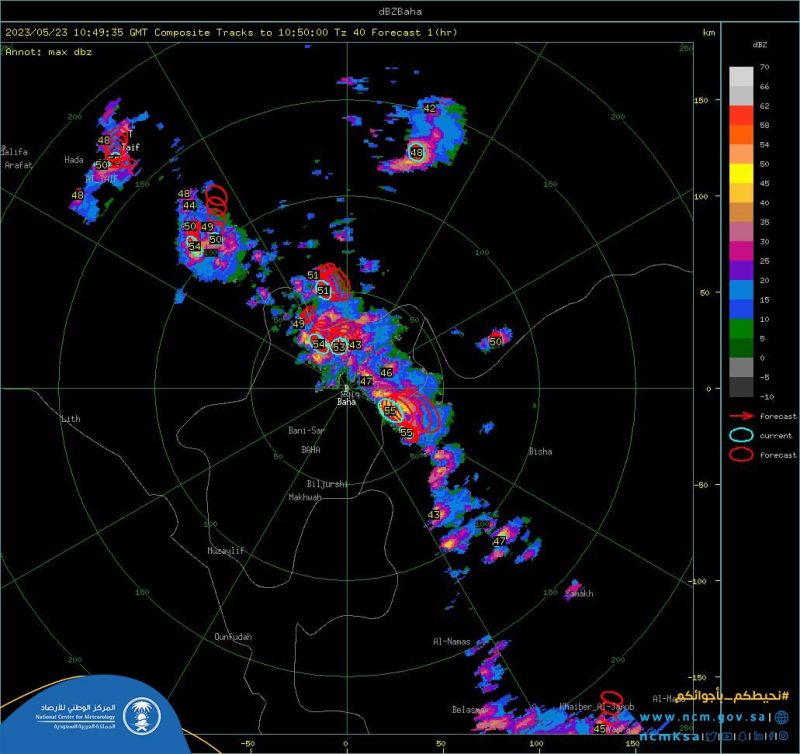Click the red forecast arrow legend symbol
This screenshot has width=800, height=754.
[741, 416]
